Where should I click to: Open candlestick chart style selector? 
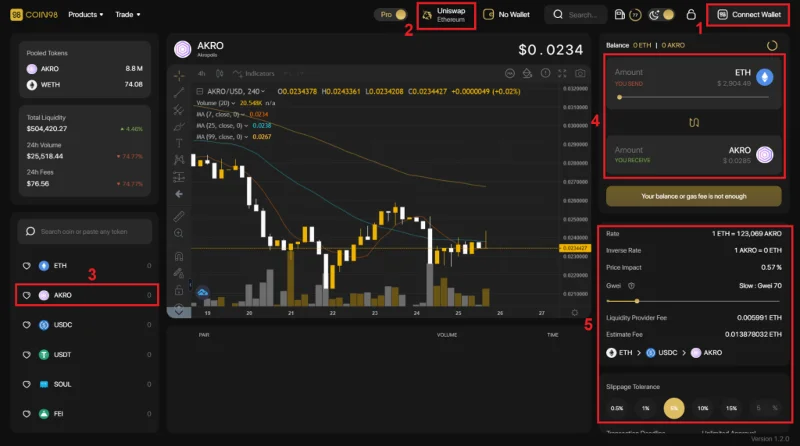(219, 73)
